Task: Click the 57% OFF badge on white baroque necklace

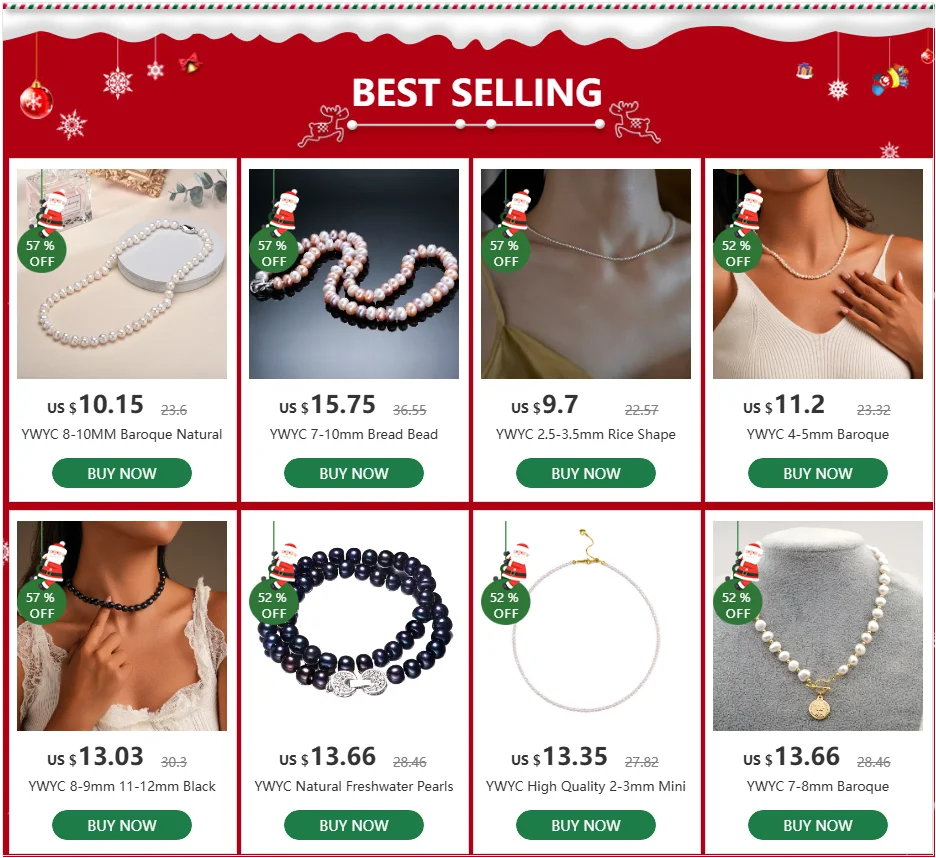Action: click(x=41, y=253)
